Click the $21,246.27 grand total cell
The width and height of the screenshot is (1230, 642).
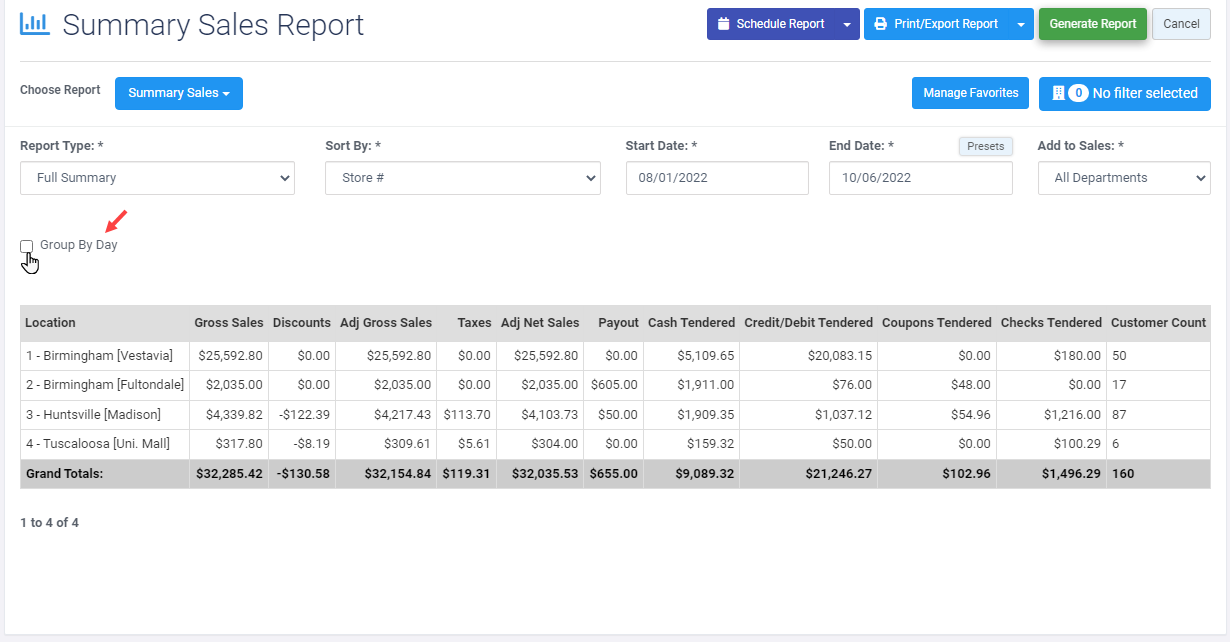pyautogui.click(x=838, y=474)
